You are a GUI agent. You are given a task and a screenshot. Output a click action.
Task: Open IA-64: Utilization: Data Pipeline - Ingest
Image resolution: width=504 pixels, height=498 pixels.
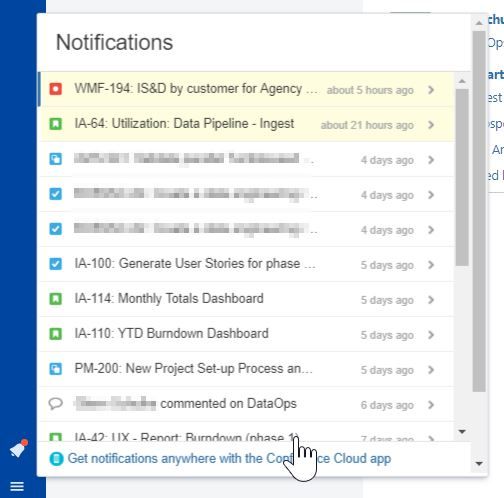point(184,124)
